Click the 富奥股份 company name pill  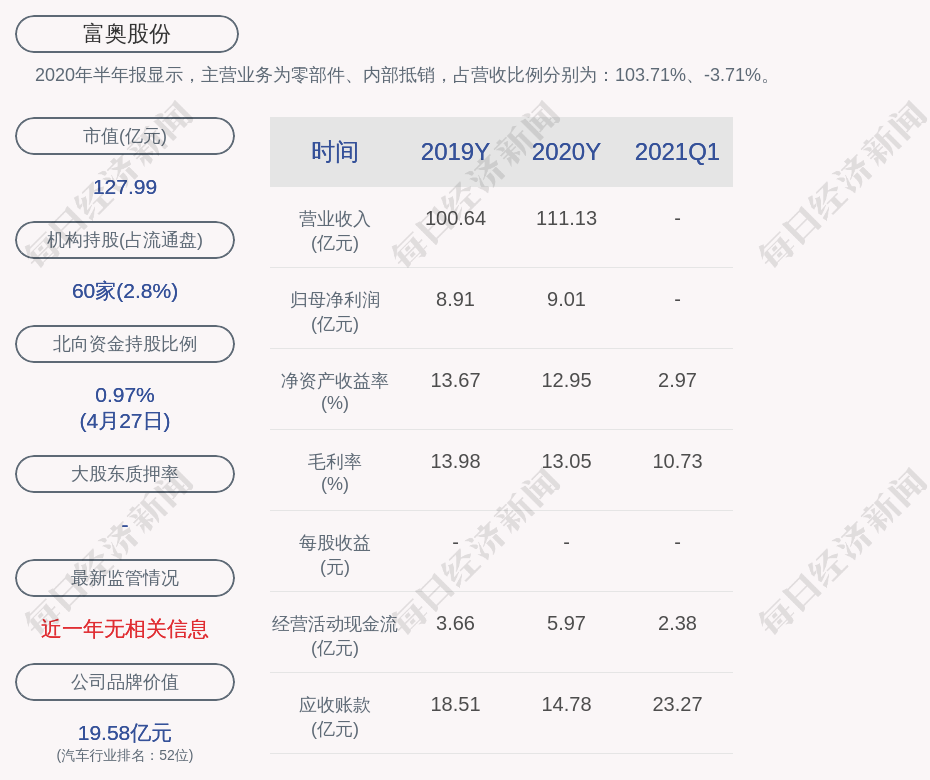click(127, 34)
